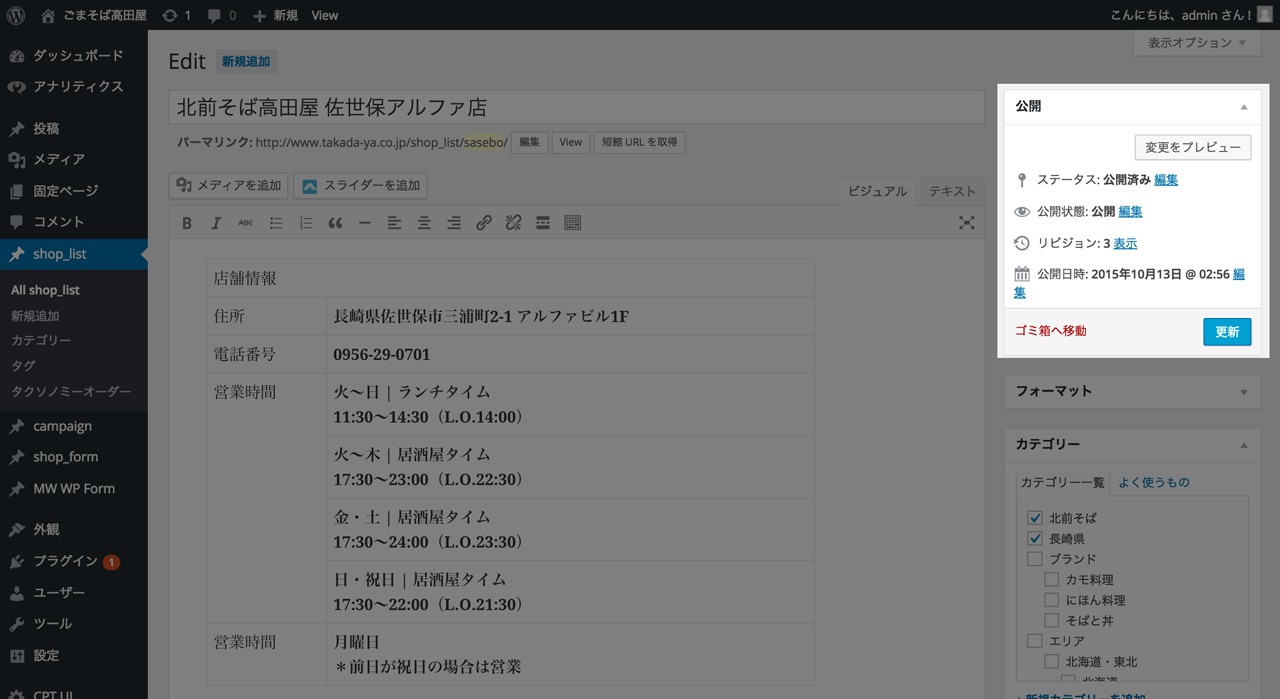Check the そばと丼 category
Image resolution: width=1280 pixels, height=699 pixels.
1052,620
